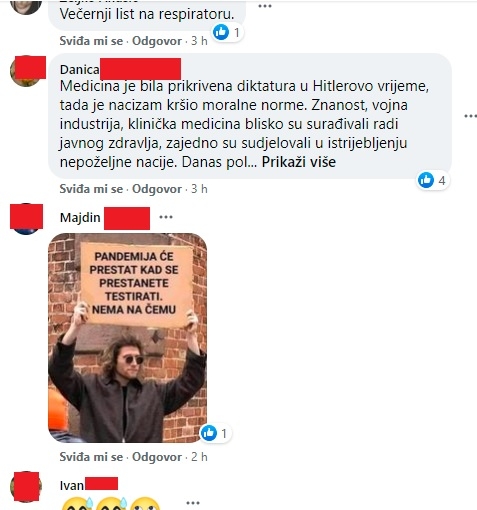The image size is (477, 510).
Task: Click the like reaction icon on Danica's comment
Action: [x=426, y=180]
